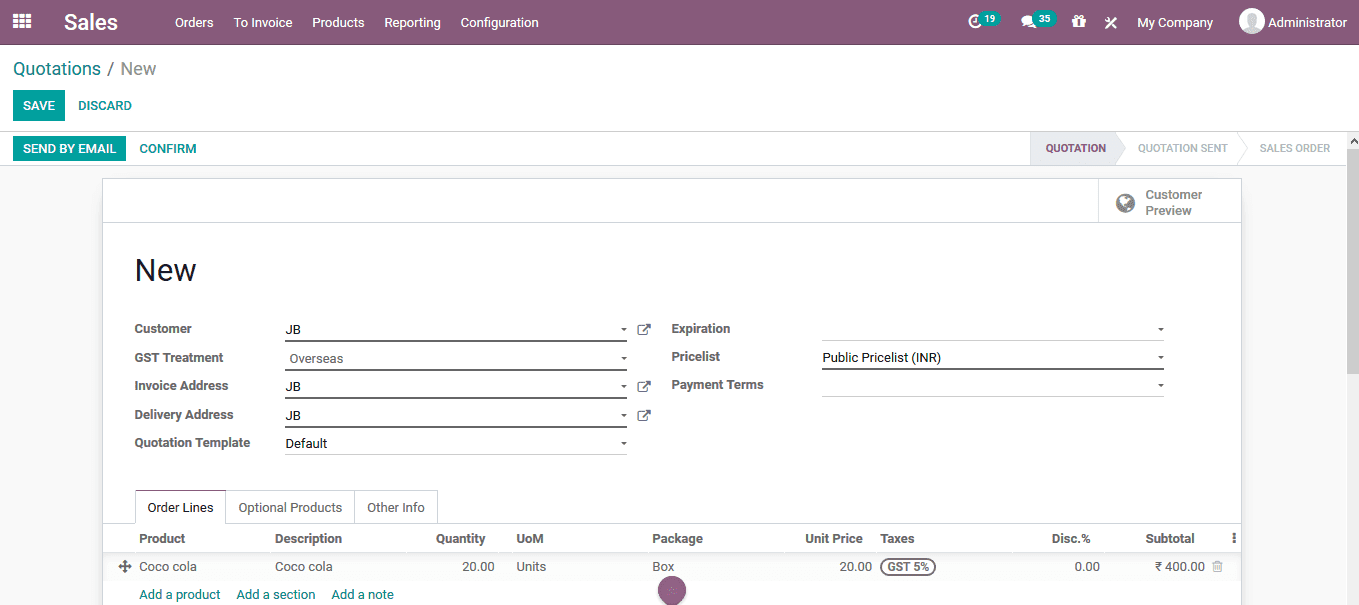Open the Configuration menu

click(x=499, y=22)
